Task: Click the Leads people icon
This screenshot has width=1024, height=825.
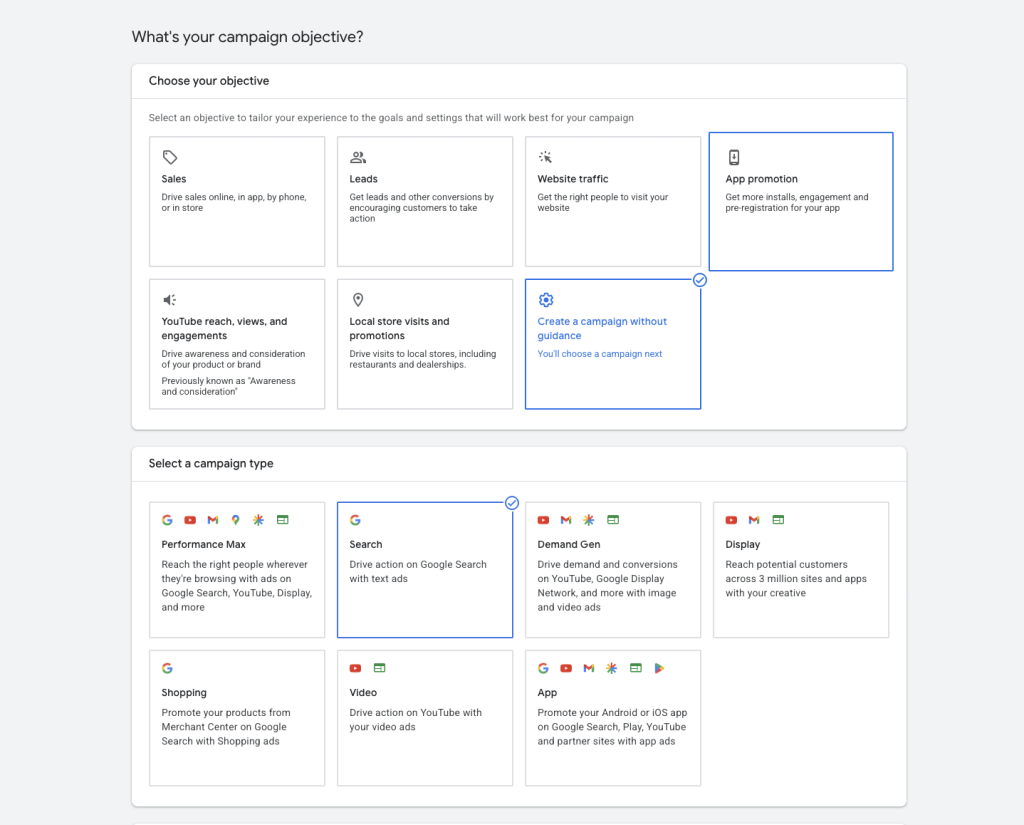Action: tap(357, 157)
